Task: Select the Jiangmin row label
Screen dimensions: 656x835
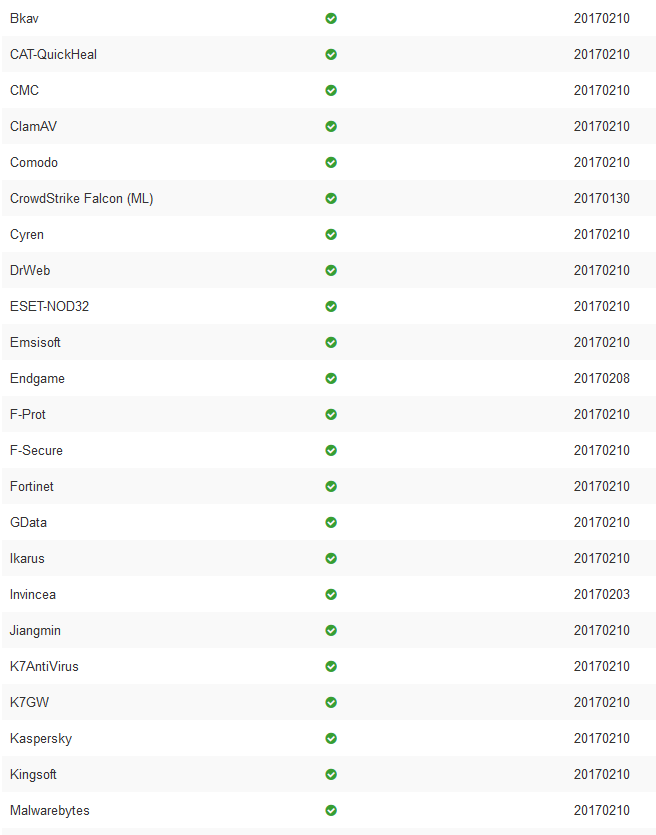Action: coord(35,631)
